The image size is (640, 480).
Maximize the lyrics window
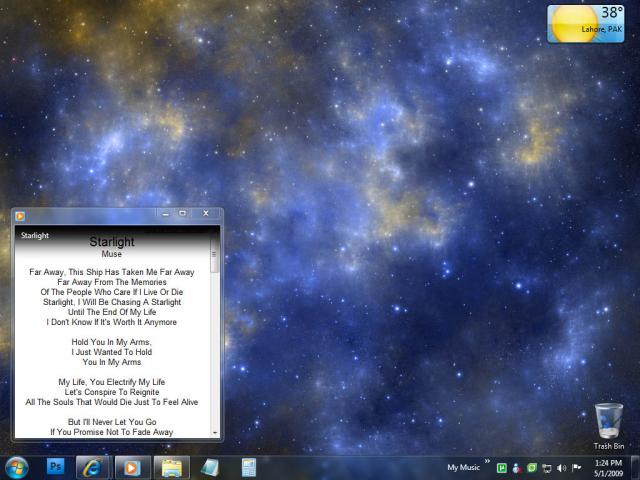[183, 213]
